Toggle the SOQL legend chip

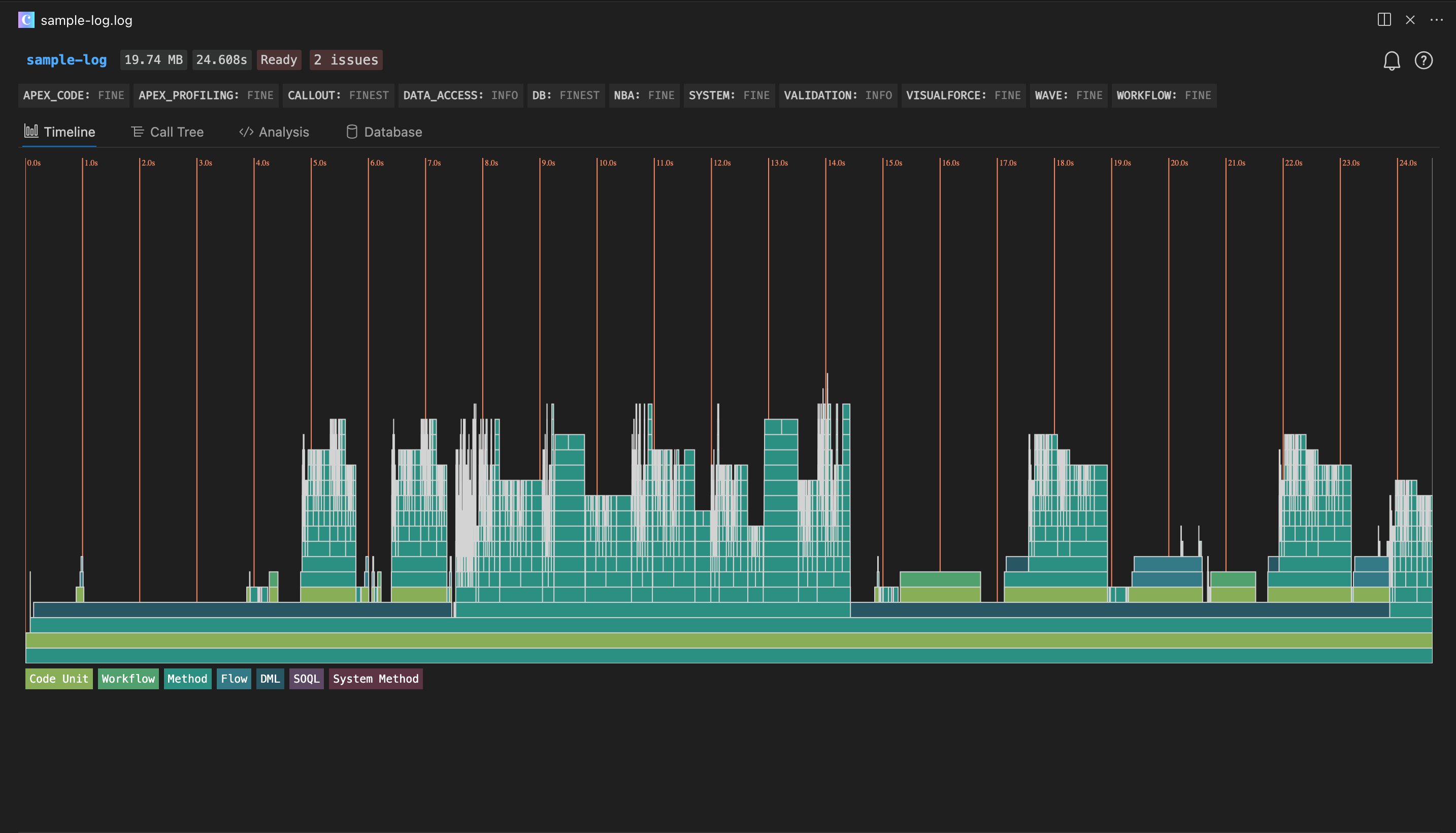click(307, 679)
